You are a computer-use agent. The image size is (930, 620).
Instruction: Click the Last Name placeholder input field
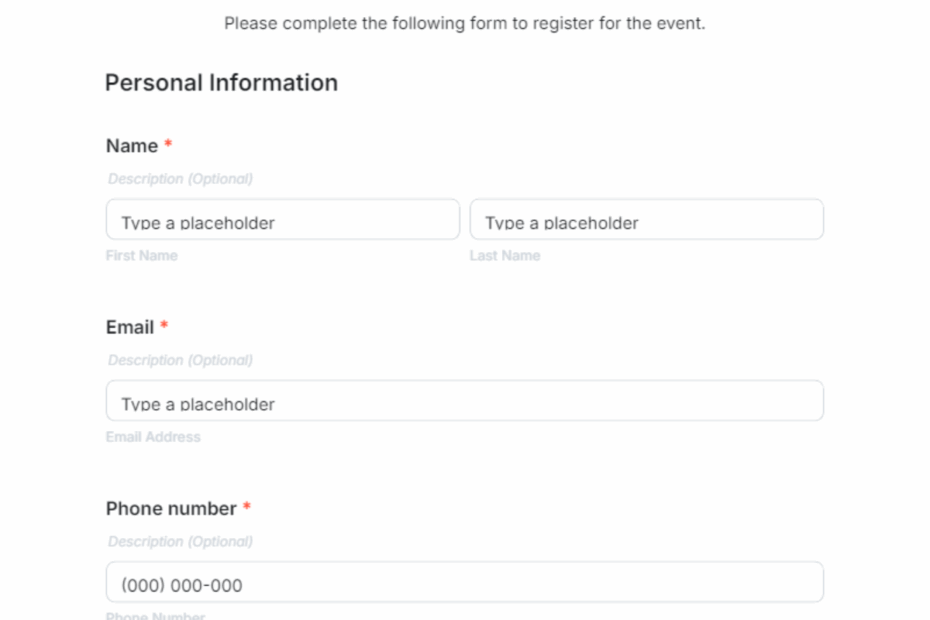click(x=646, y=219)
